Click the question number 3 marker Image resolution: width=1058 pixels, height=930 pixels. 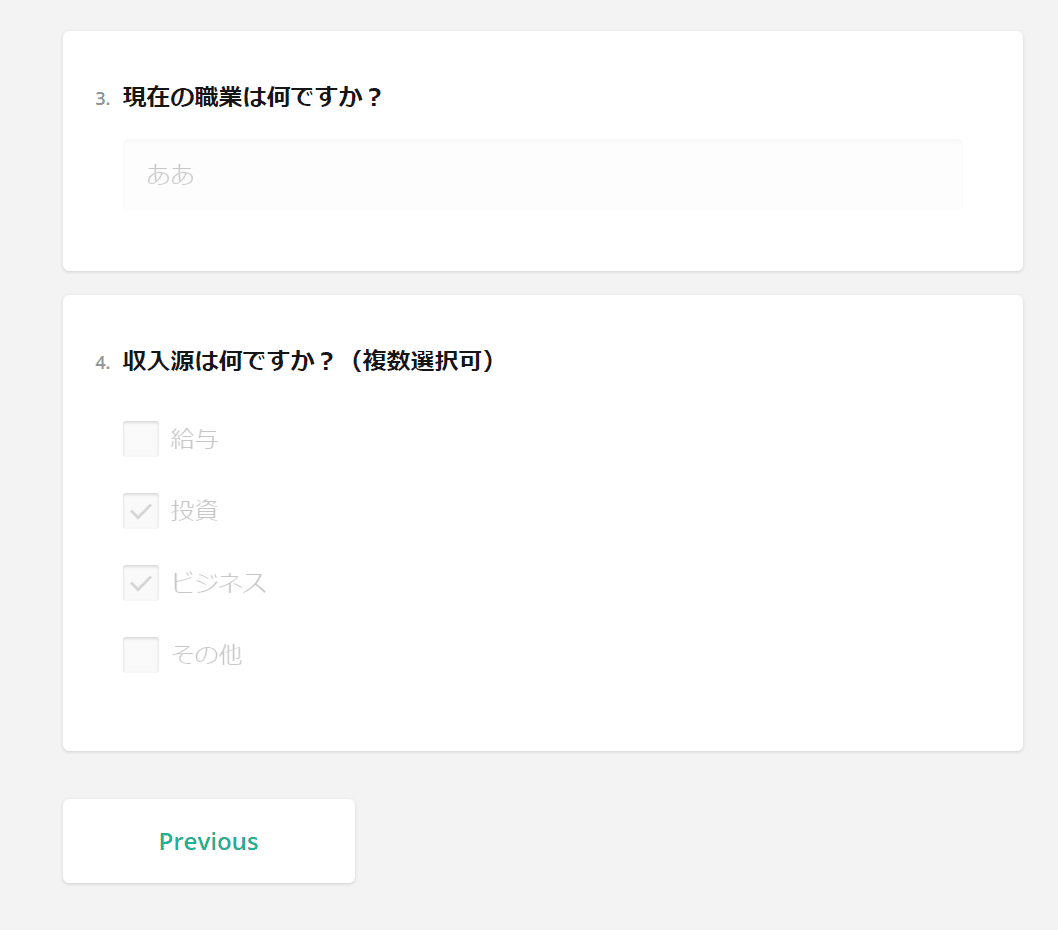tap(103, 99)
